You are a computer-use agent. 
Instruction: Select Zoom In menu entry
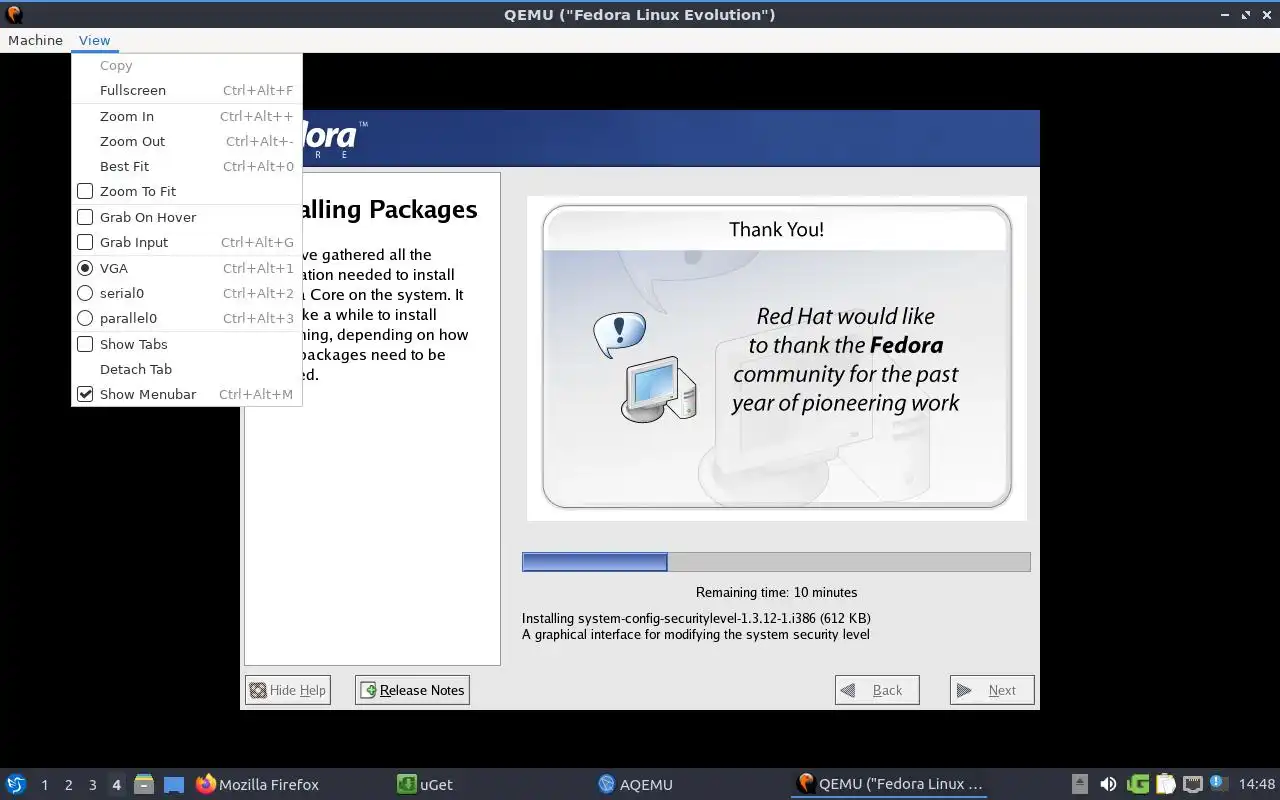click(x=186, y=116)
